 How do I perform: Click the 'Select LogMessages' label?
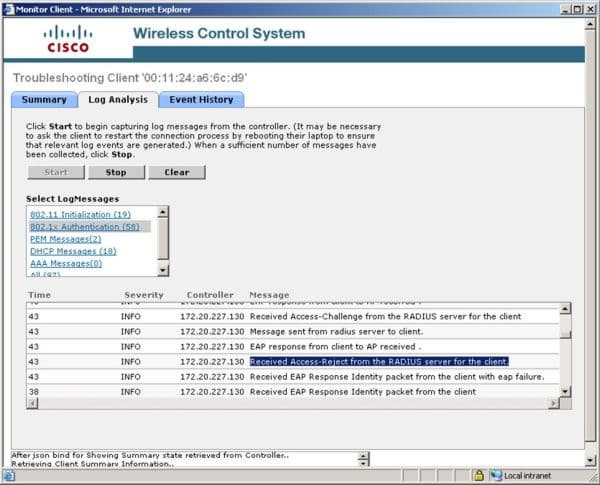pyautogui.click(x=73, y=199)
